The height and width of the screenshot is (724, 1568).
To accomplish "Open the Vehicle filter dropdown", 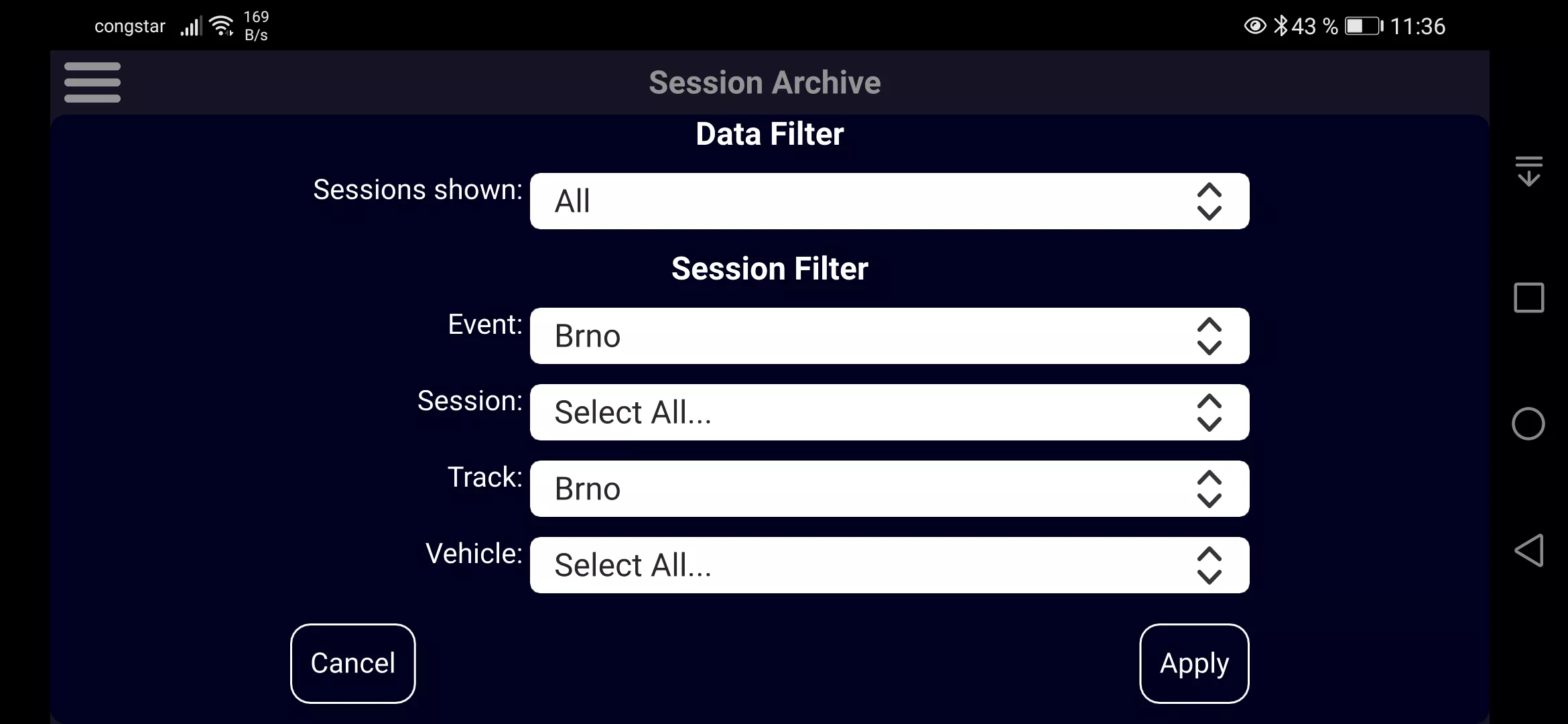I will [889, 565].
